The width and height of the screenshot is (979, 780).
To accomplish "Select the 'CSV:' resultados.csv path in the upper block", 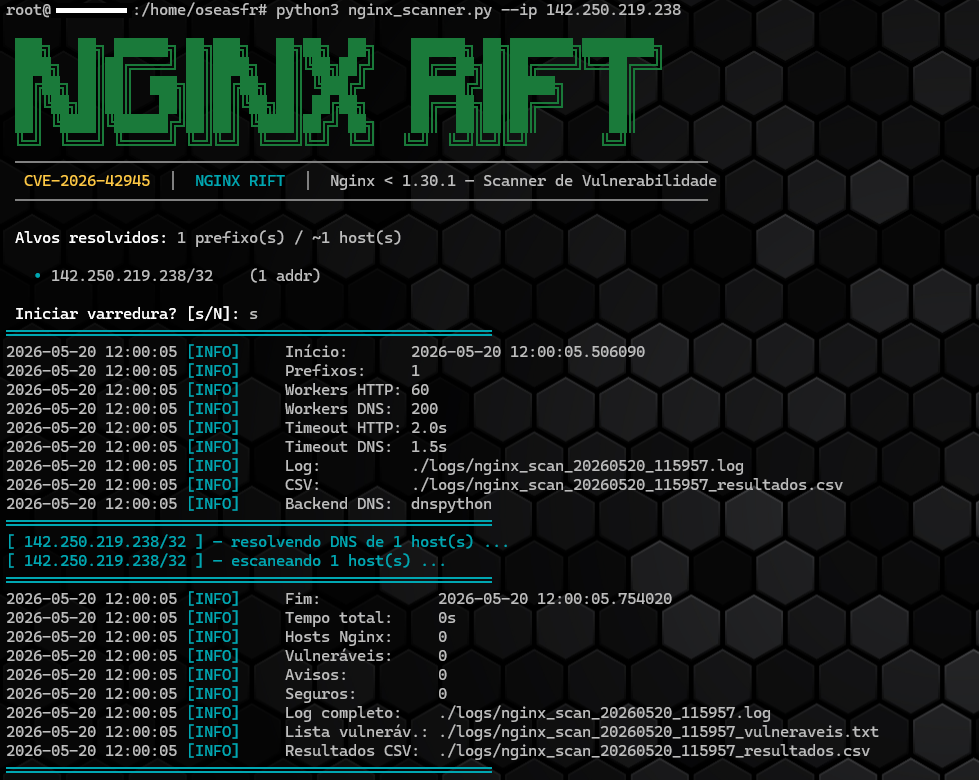I will 627,485.
